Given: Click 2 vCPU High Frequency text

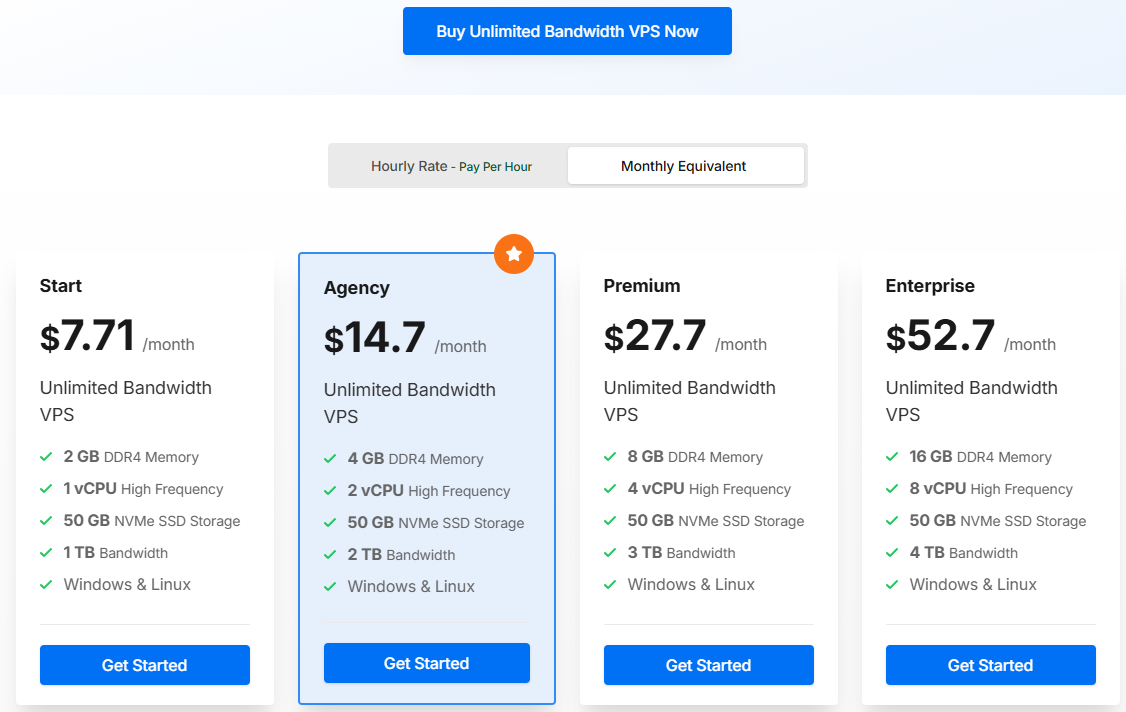Looking at the screenshot, I should click(x=429, y=491).
